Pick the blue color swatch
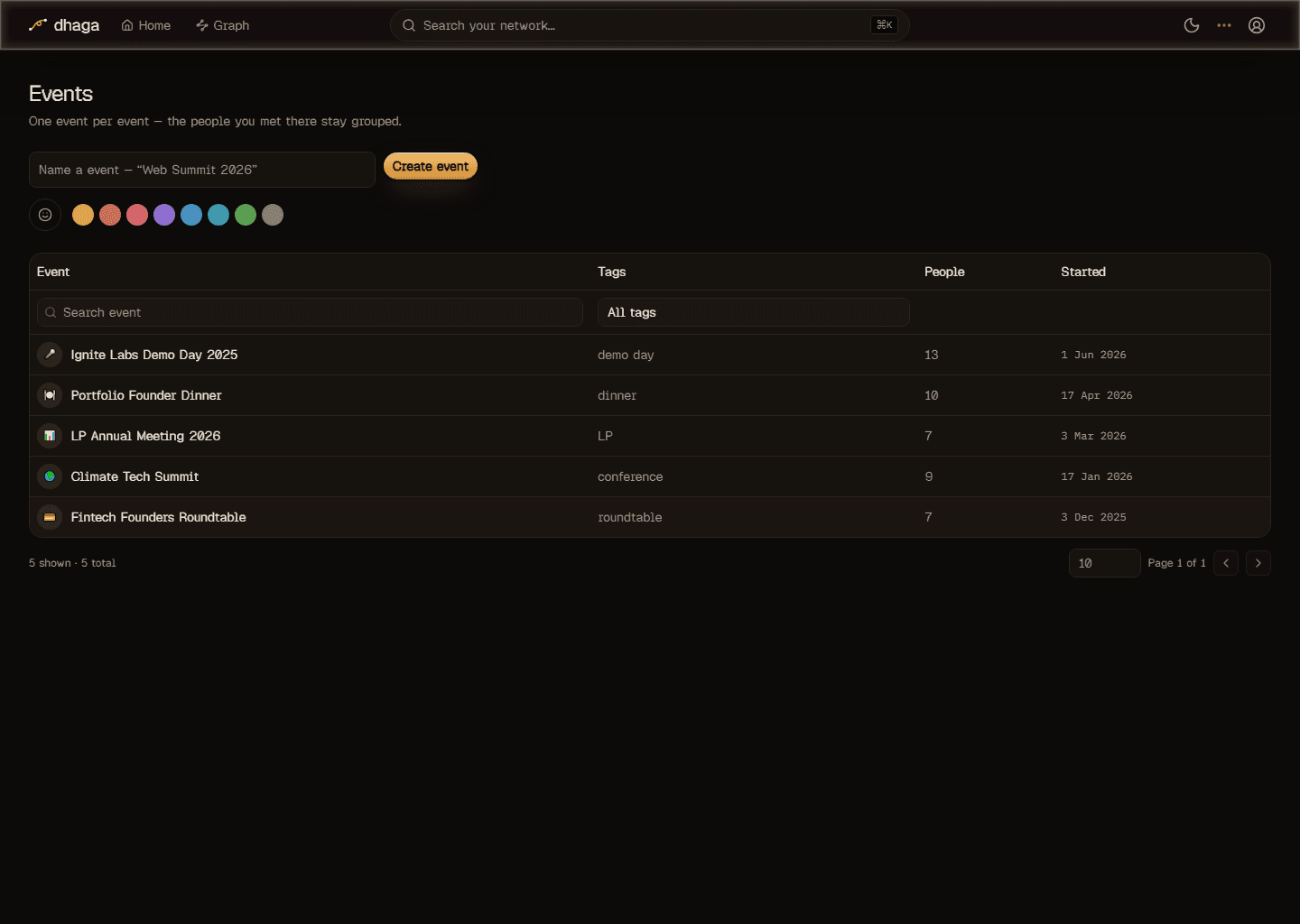Viewport: 1300px width, 924px height. 191,215
